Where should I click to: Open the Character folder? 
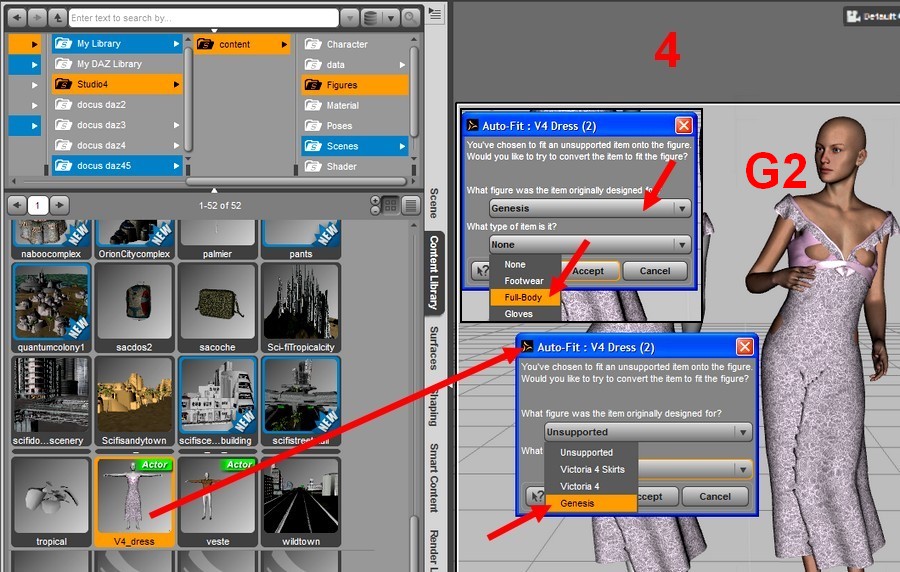(355, 44)
